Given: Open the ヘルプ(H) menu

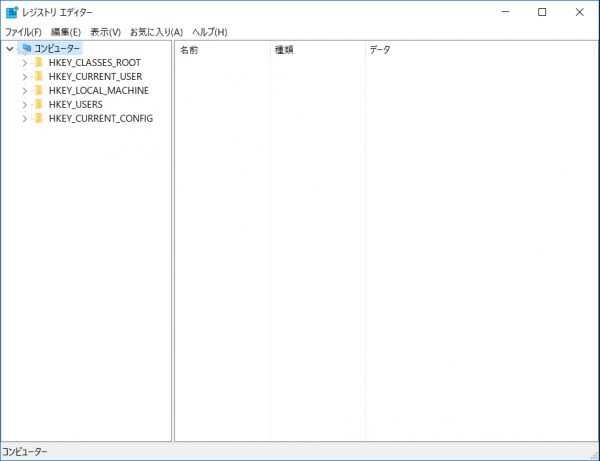Looking at the screenshot, I should 210,32.
